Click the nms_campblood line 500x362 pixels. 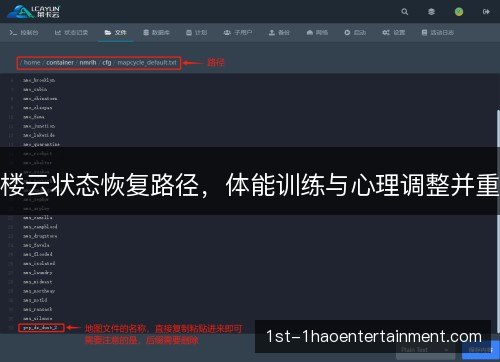tap(40, 227)
